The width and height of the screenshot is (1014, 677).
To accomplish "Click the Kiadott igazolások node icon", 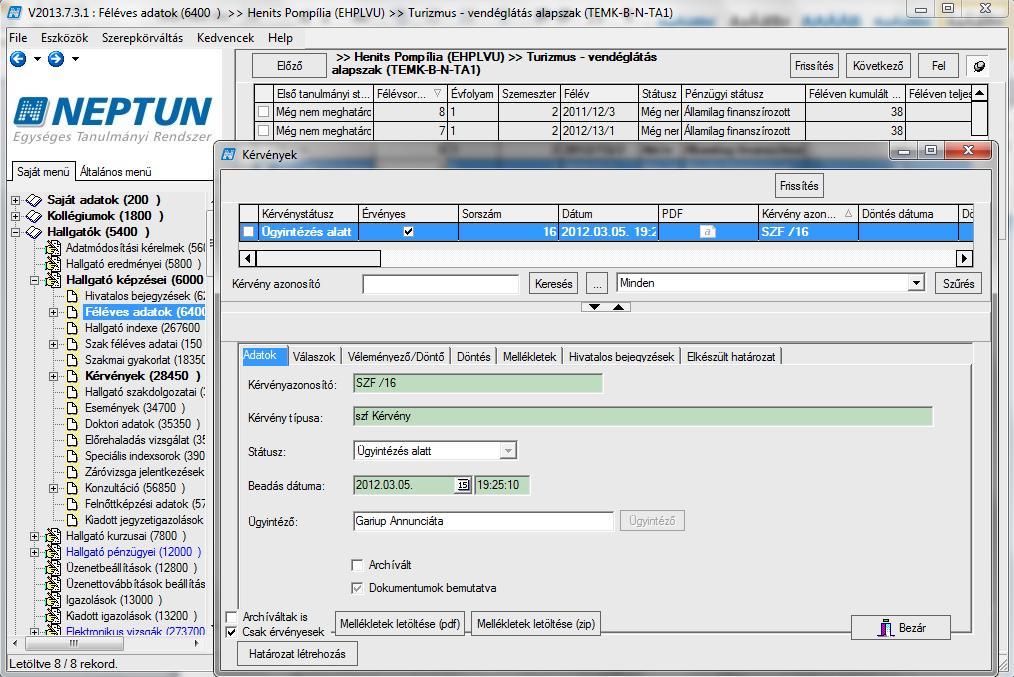I will (53, 616).
